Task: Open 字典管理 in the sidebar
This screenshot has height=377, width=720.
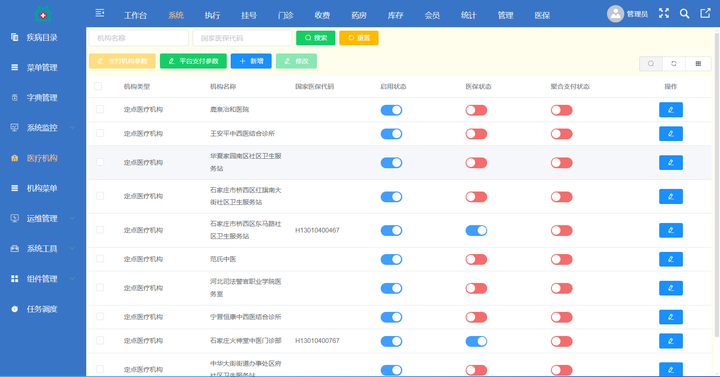Action: pyautogui.click(x=43, y=98)
